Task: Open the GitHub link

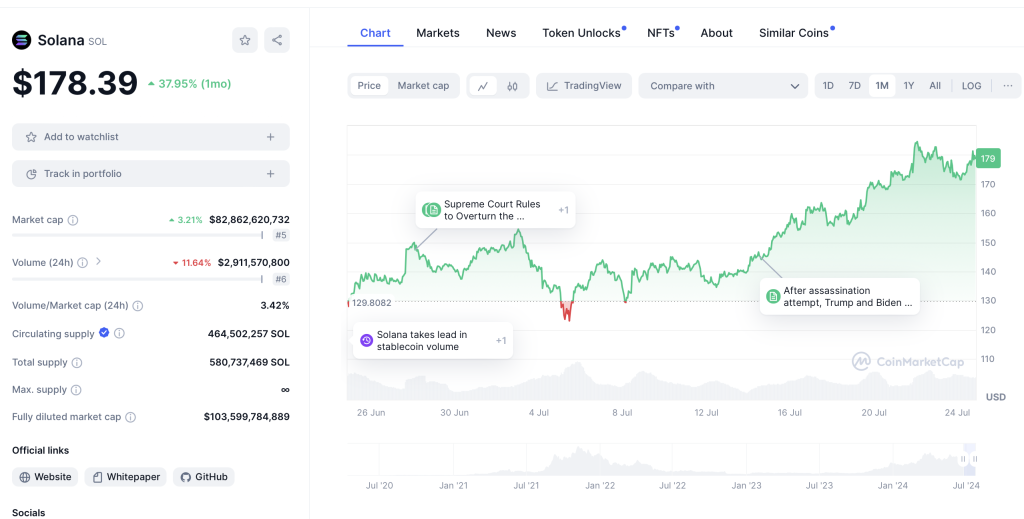Action: pyautogui.click(x=204, y=477)
